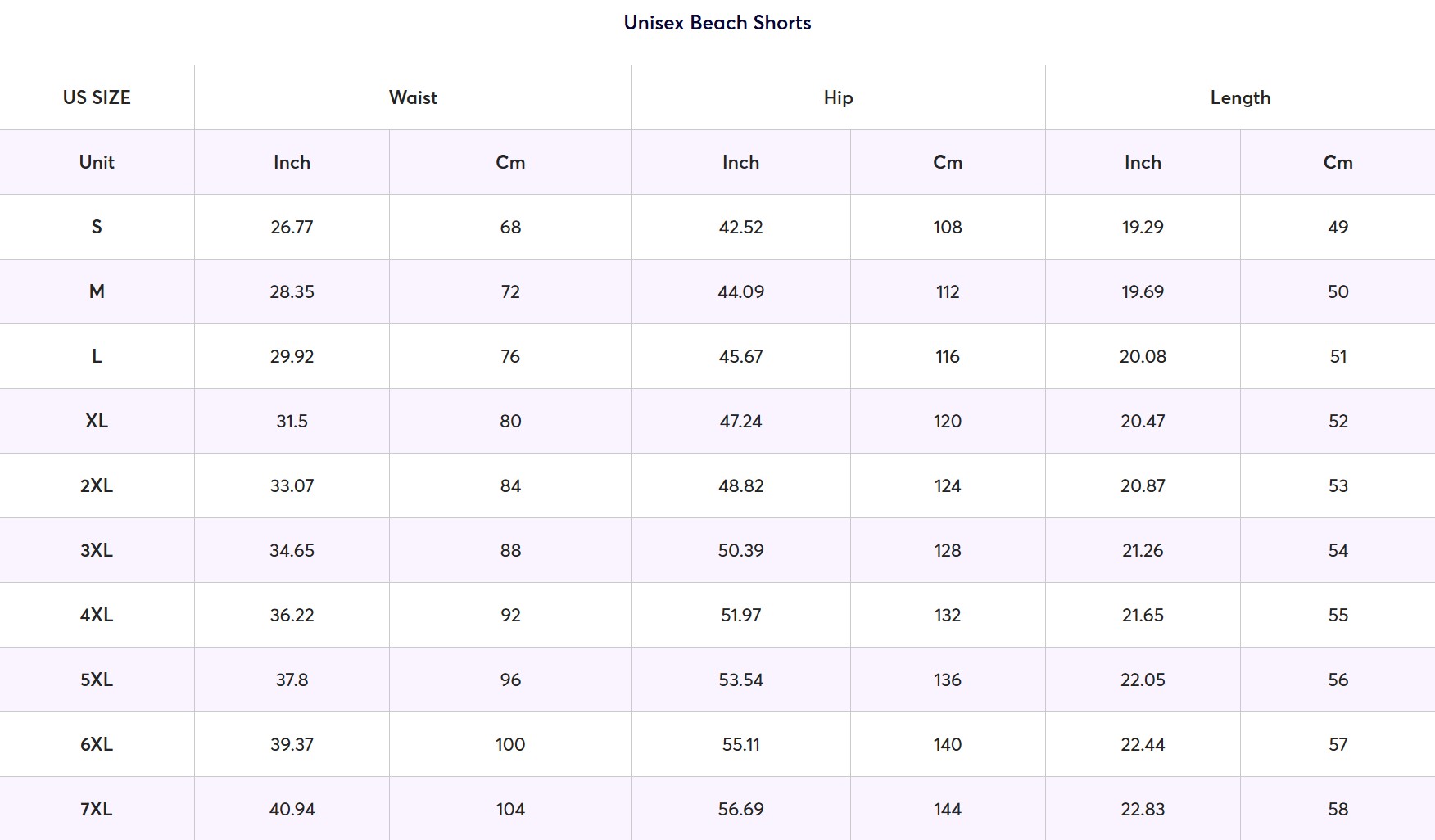
Task: Click the US SIZE header cell
Action: 97,97
